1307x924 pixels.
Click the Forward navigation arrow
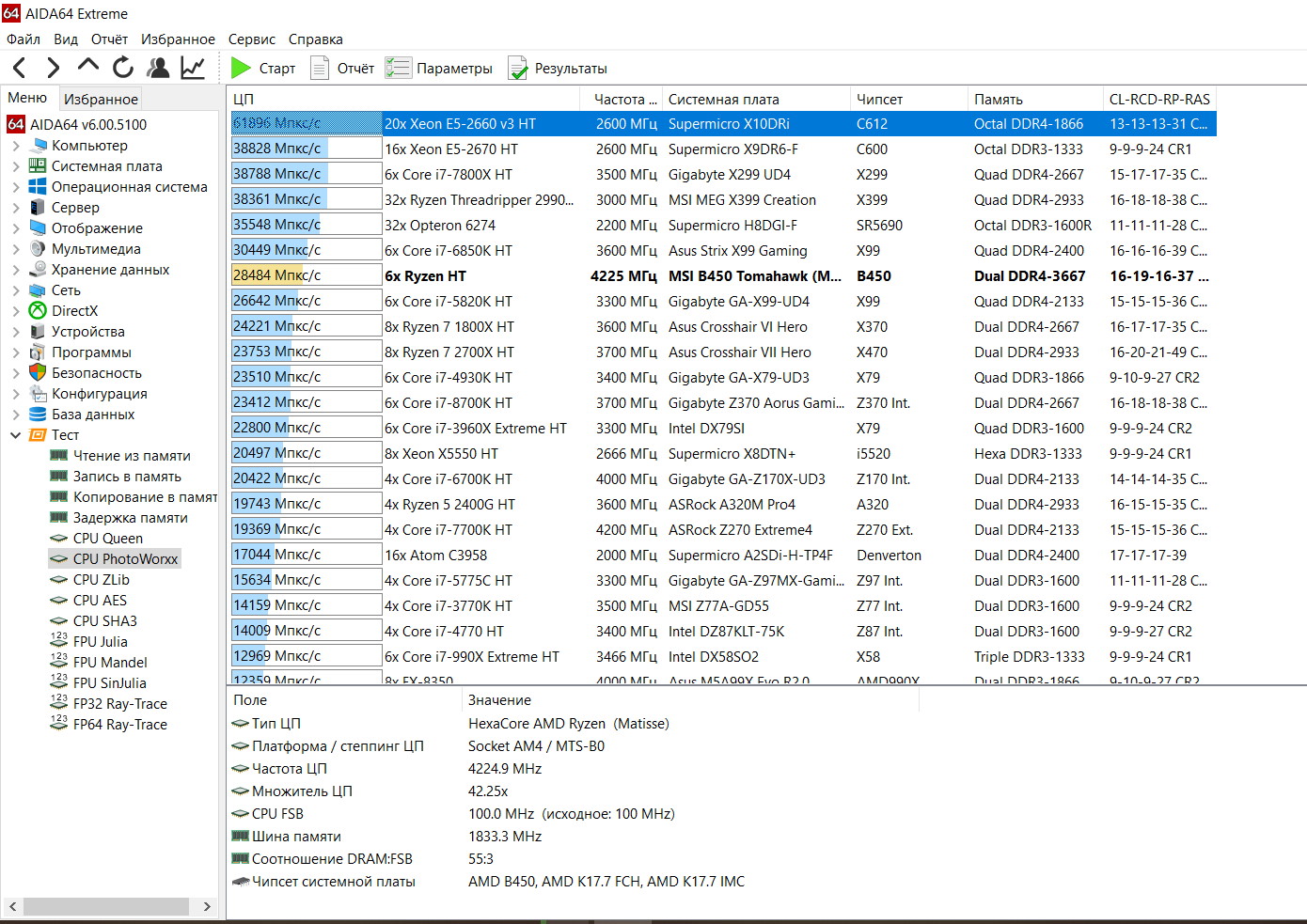pos(54,68)
